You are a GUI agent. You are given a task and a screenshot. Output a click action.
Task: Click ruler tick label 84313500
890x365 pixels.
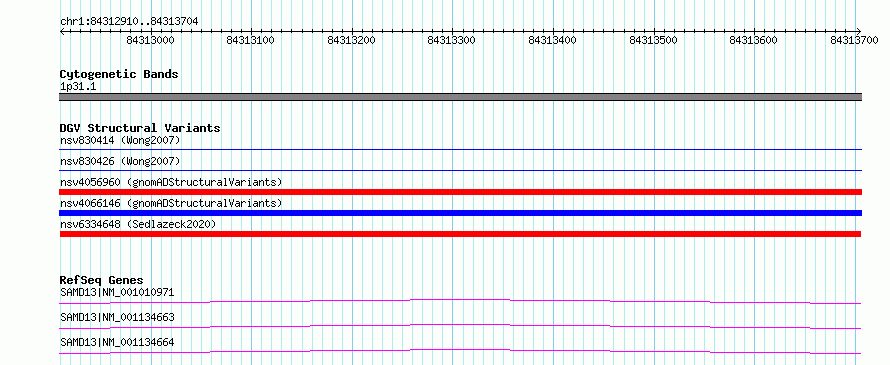pyautogui.click(x=654, y=40)
